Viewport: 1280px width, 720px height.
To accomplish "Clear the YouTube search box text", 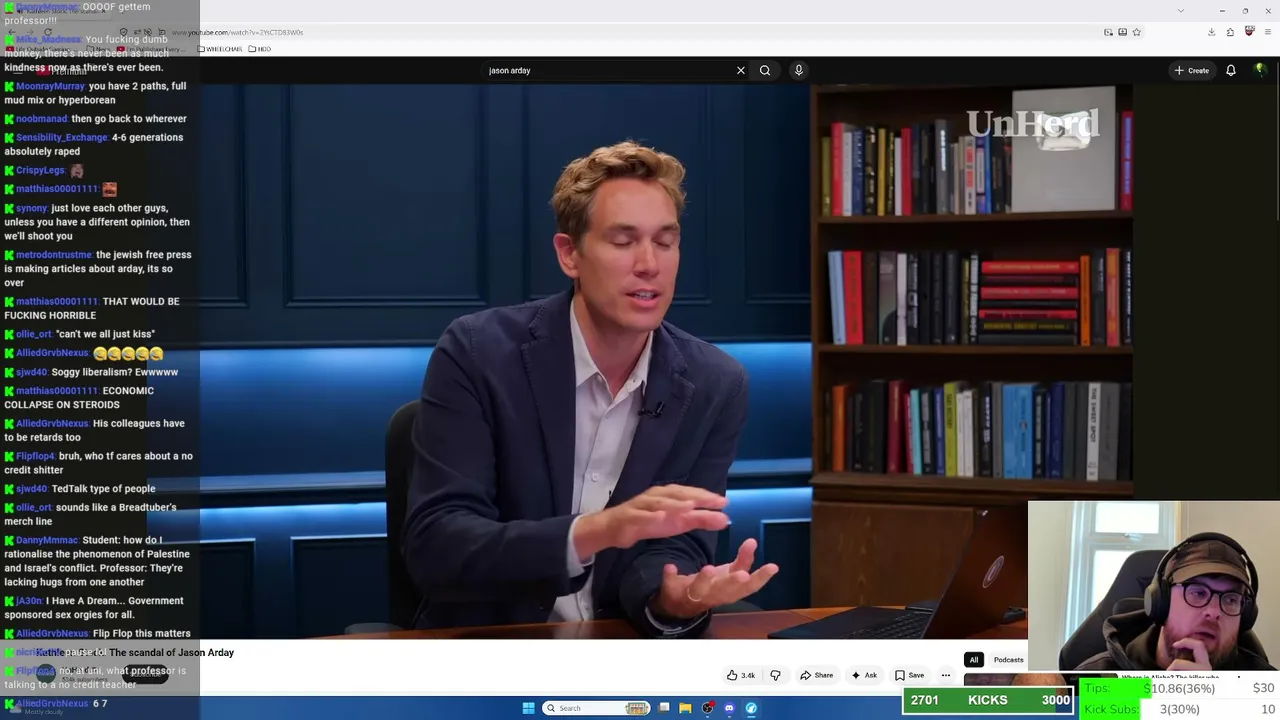I will click(x=741, y=70).
